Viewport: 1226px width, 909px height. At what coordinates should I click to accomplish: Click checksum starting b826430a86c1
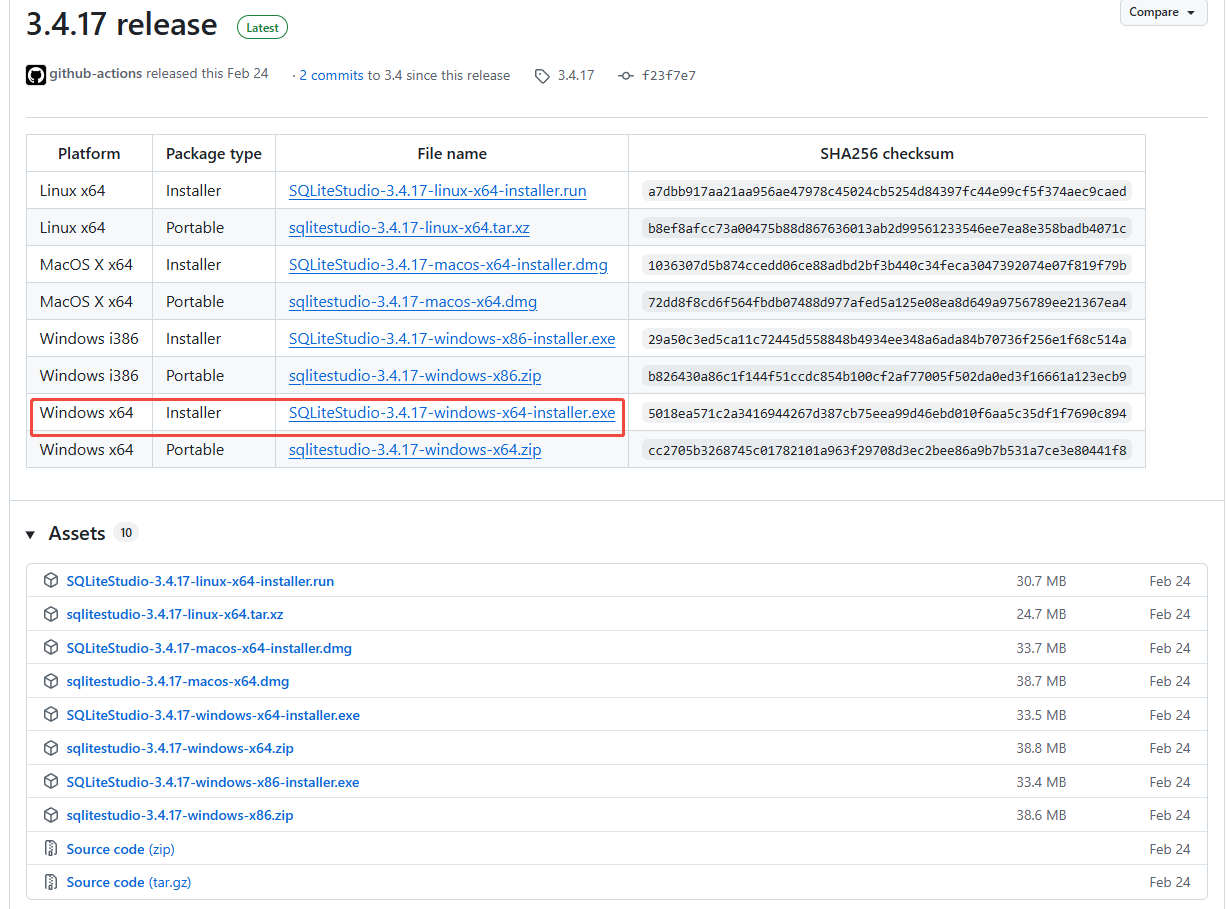pyautogui.click(x=887, y=376)
